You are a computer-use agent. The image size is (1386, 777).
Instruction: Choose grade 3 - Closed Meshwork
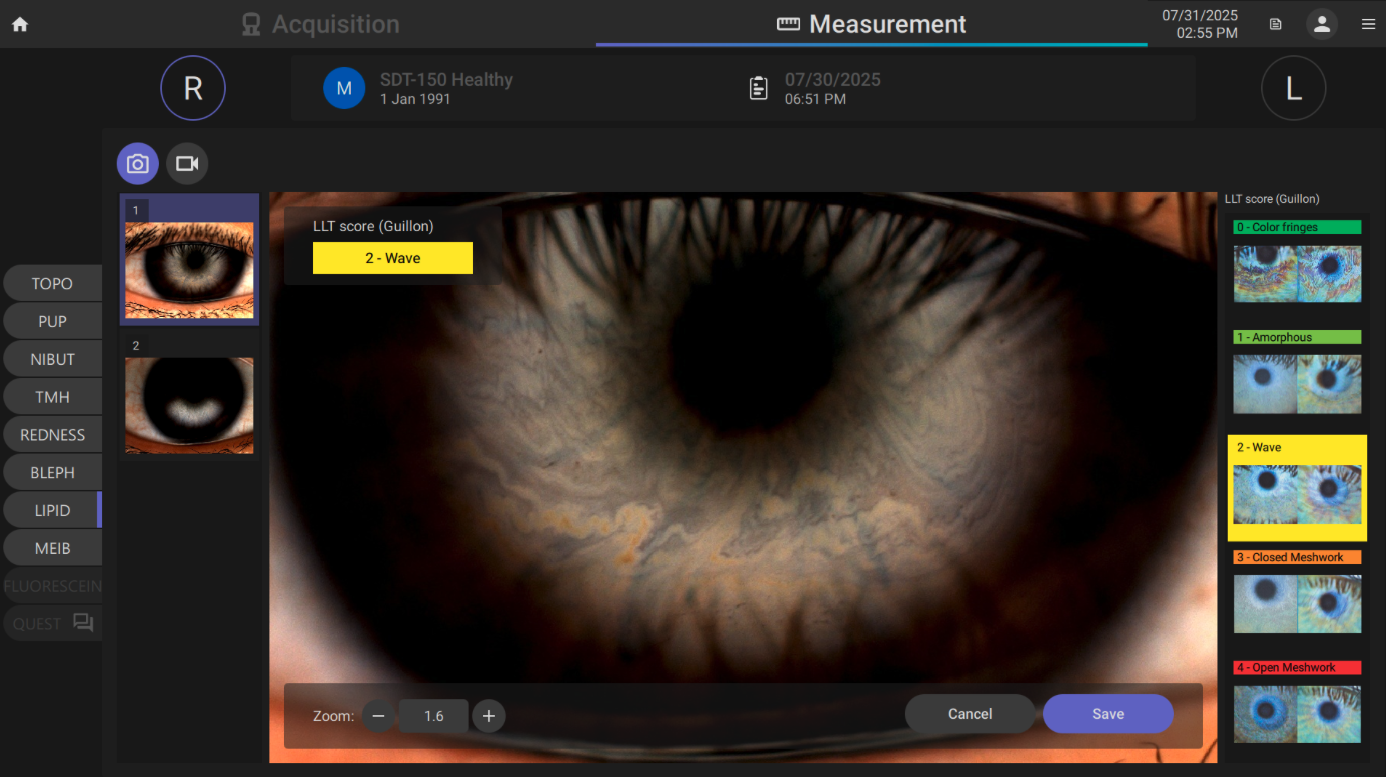(x=1297, y=592)
